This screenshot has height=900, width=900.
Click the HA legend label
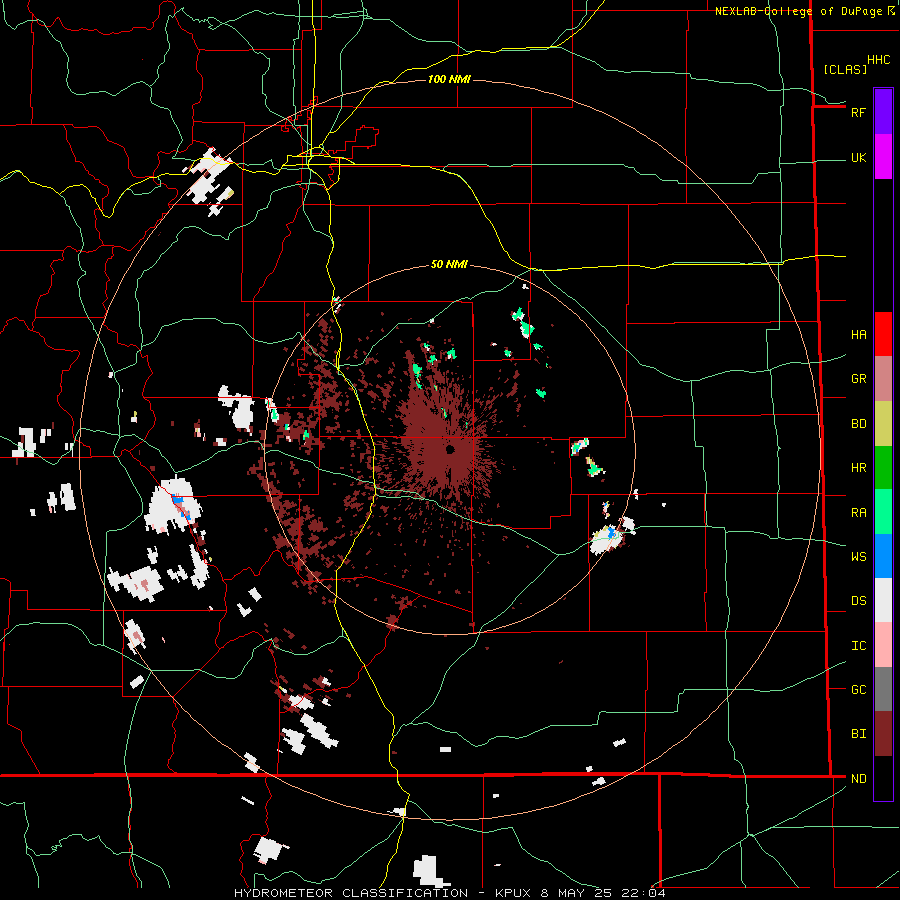click(858, 334)
